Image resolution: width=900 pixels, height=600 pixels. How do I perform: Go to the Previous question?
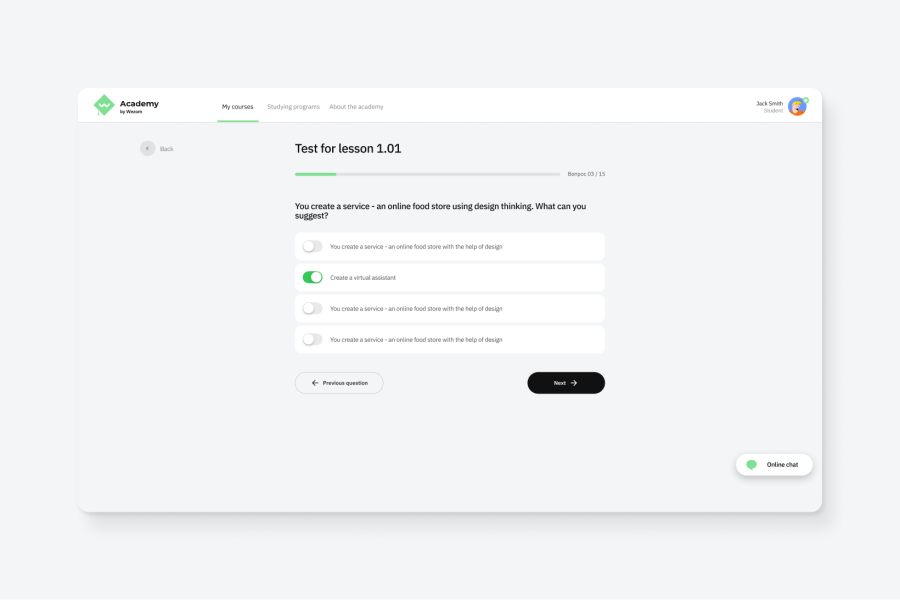click(339, 383)
